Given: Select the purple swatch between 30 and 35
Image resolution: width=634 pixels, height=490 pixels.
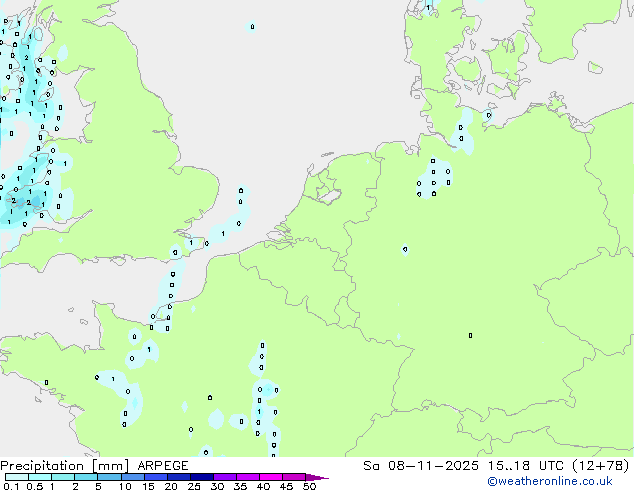Looking at the screenshot, I should pyautogui.click(x=225, y=477).
